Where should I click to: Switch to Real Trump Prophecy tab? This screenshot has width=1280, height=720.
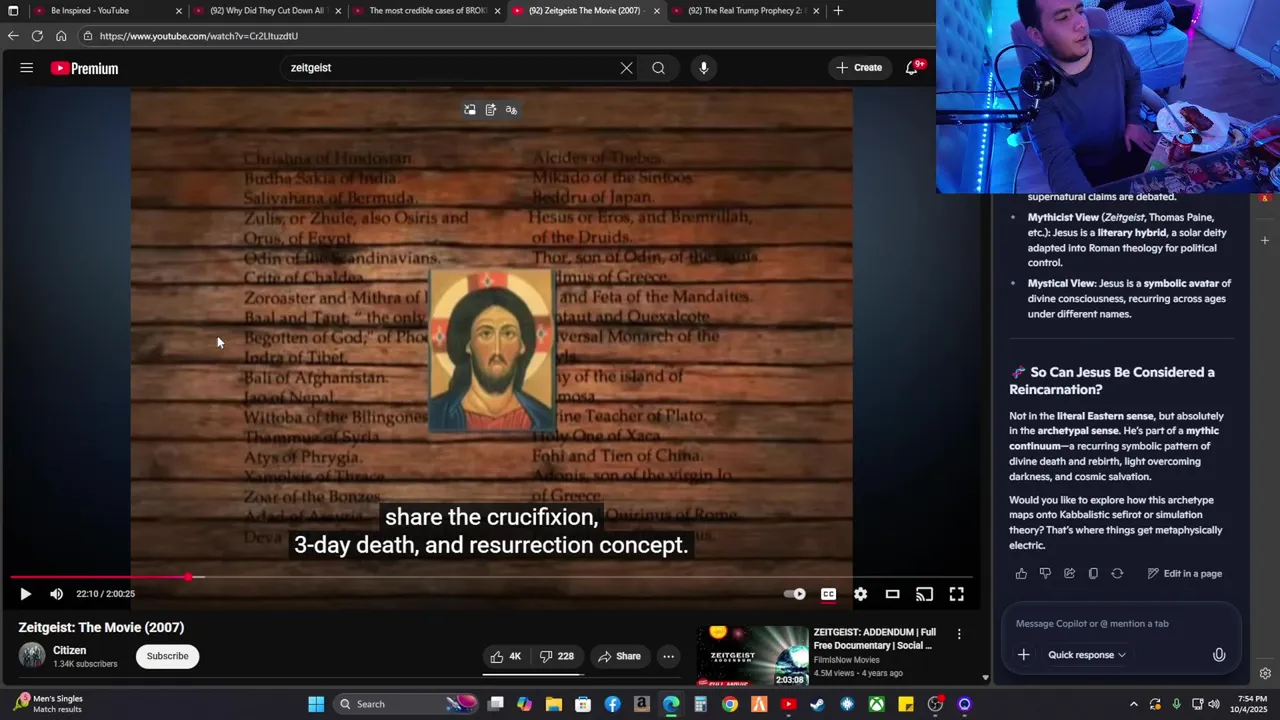point(746,11)
